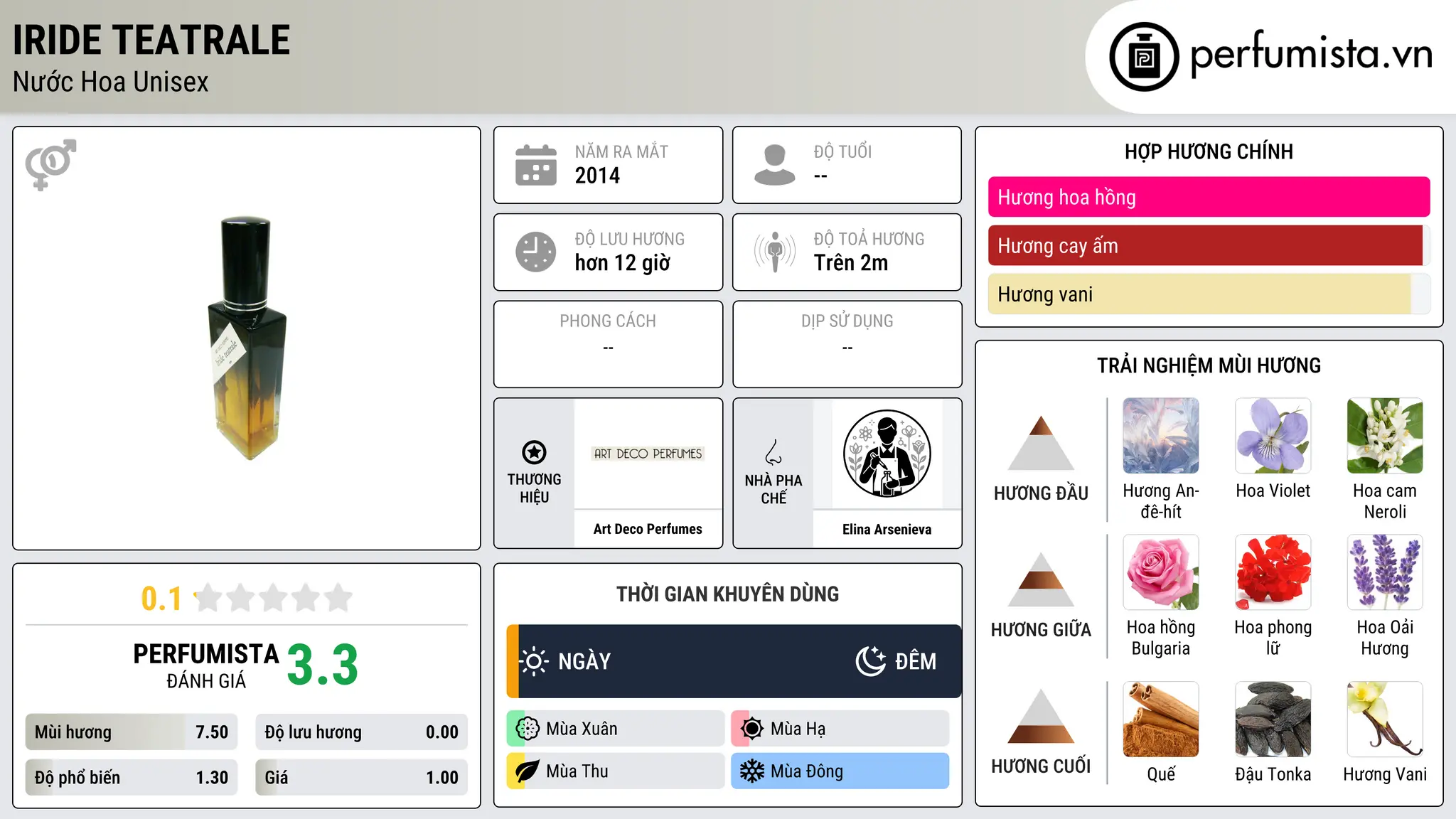Click the star badge brand icon
Screen dimensions: 1456x819
tap(534, 452)
